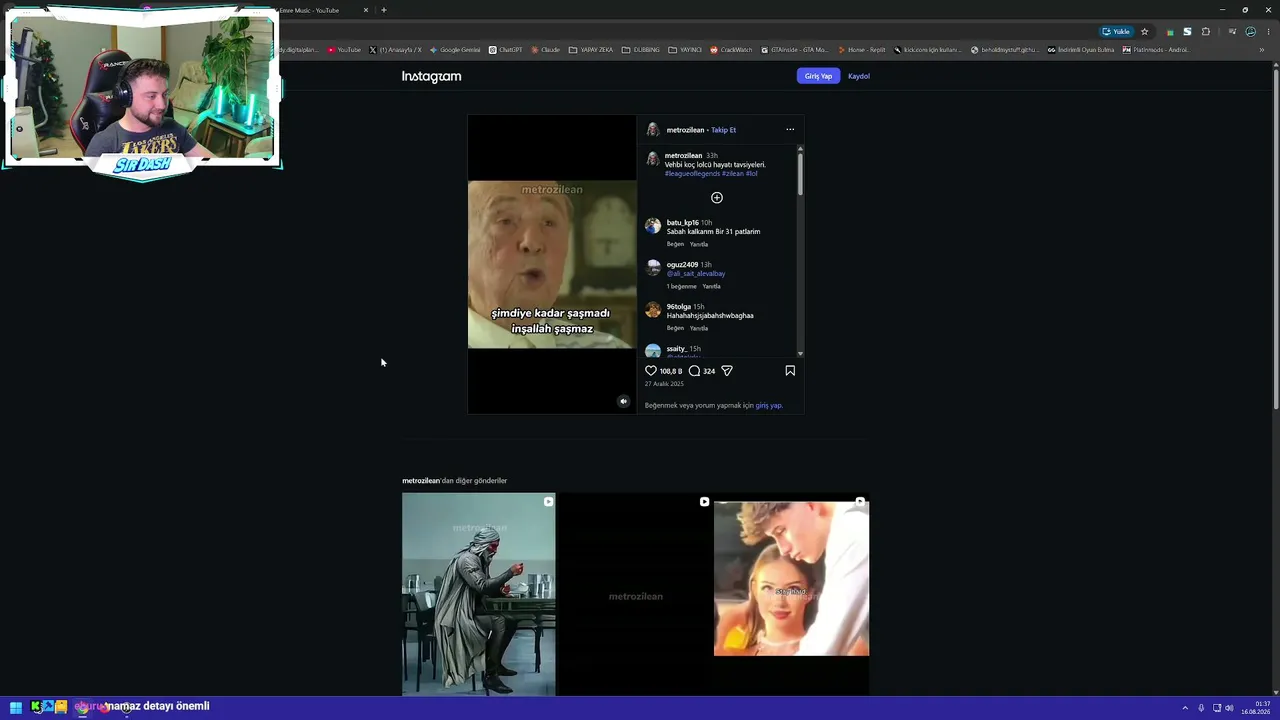Screen dimensions: 1280x720
Task: Open the ssaity_ commenter username
Action: pos(677,349)
